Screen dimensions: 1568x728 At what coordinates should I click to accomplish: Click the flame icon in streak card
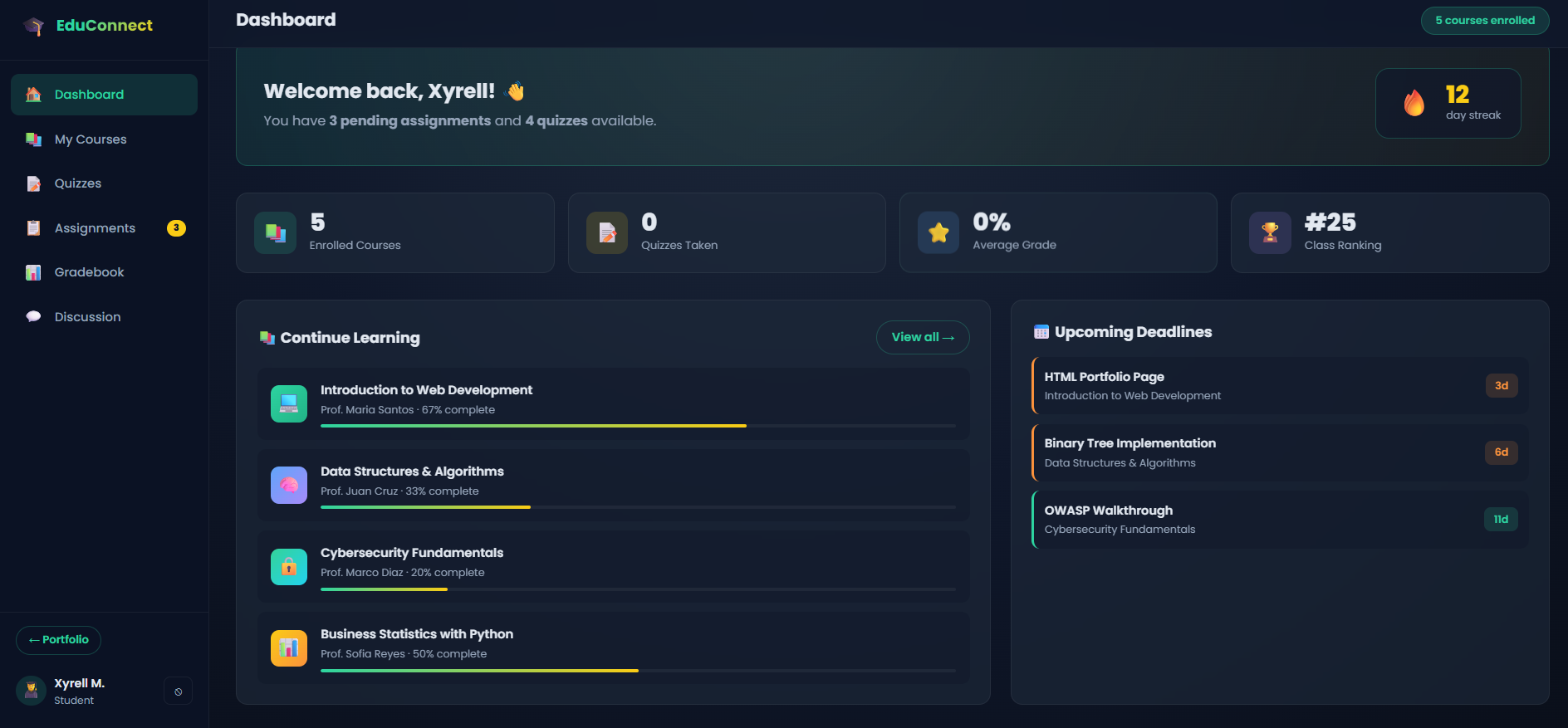(x=1414, y=103)
